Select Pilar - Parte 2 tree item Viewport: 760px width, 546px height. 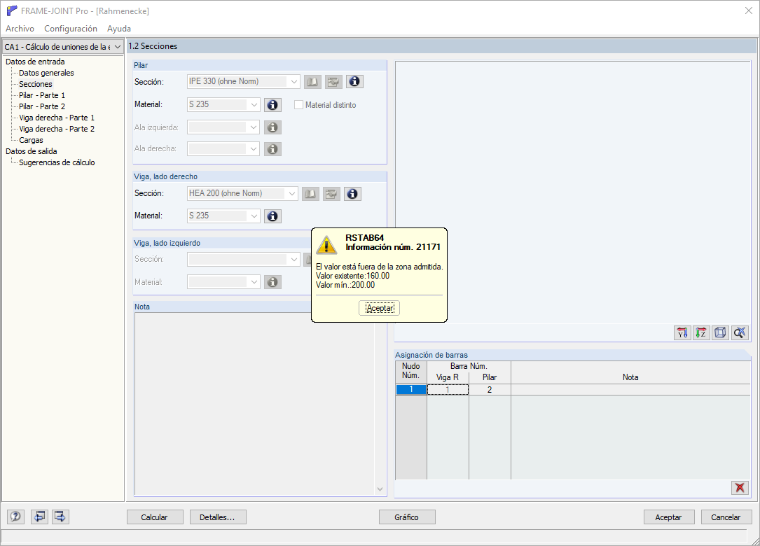pos(42,106)
